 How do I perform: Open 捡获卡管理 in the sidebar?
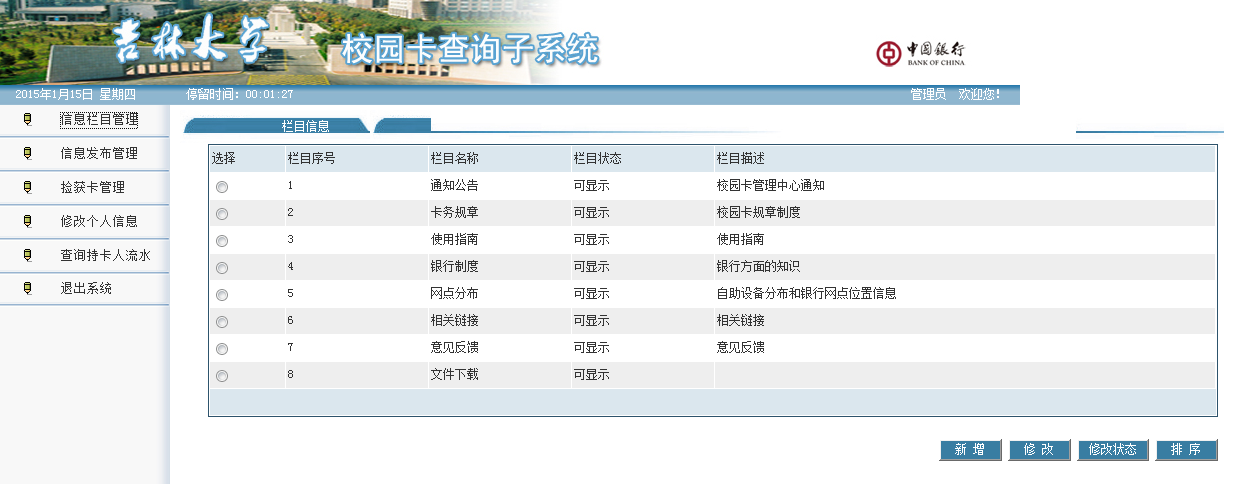[92, 187]
